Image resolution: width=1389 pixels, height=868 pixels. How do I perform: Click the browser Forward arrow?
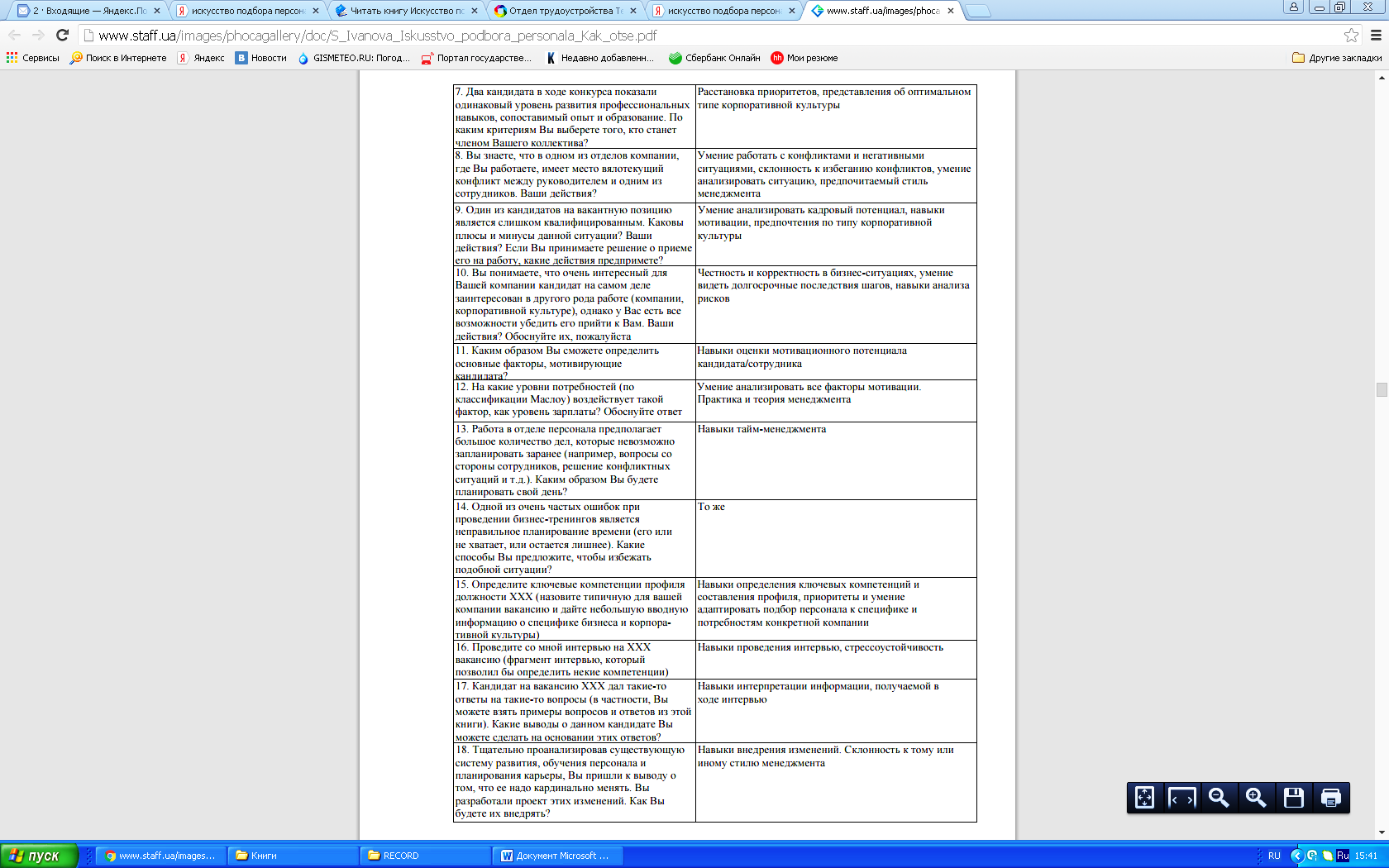click(38, 35)
